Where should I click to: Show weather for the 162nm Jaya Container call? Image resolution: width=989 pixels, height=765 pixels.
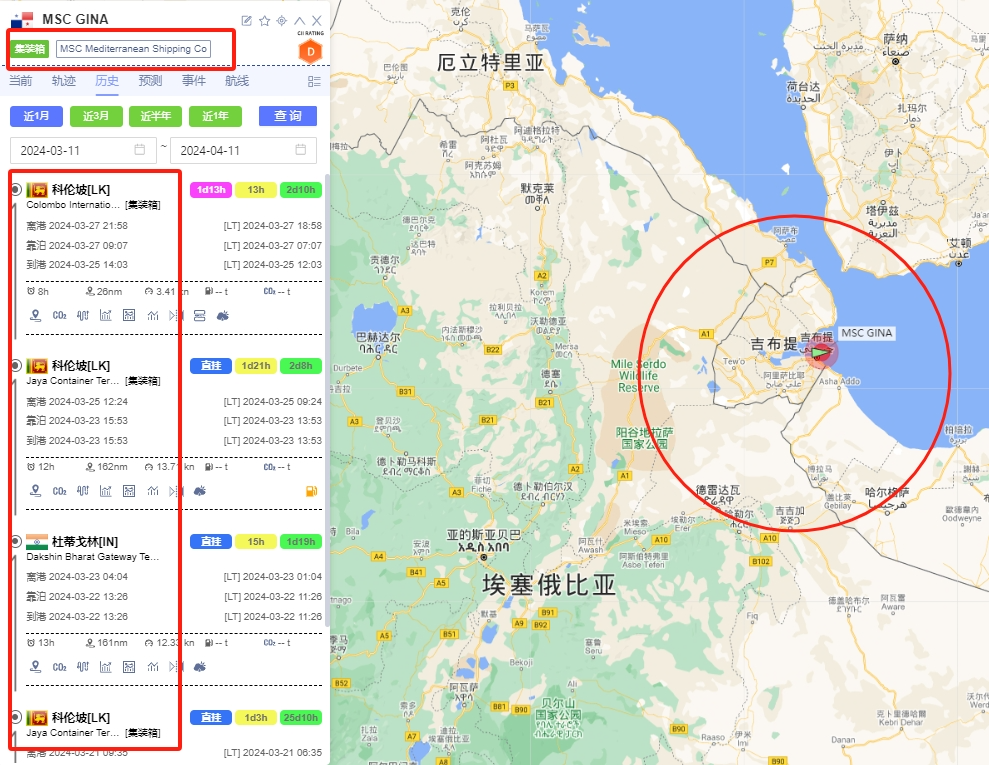pos(199,491)
